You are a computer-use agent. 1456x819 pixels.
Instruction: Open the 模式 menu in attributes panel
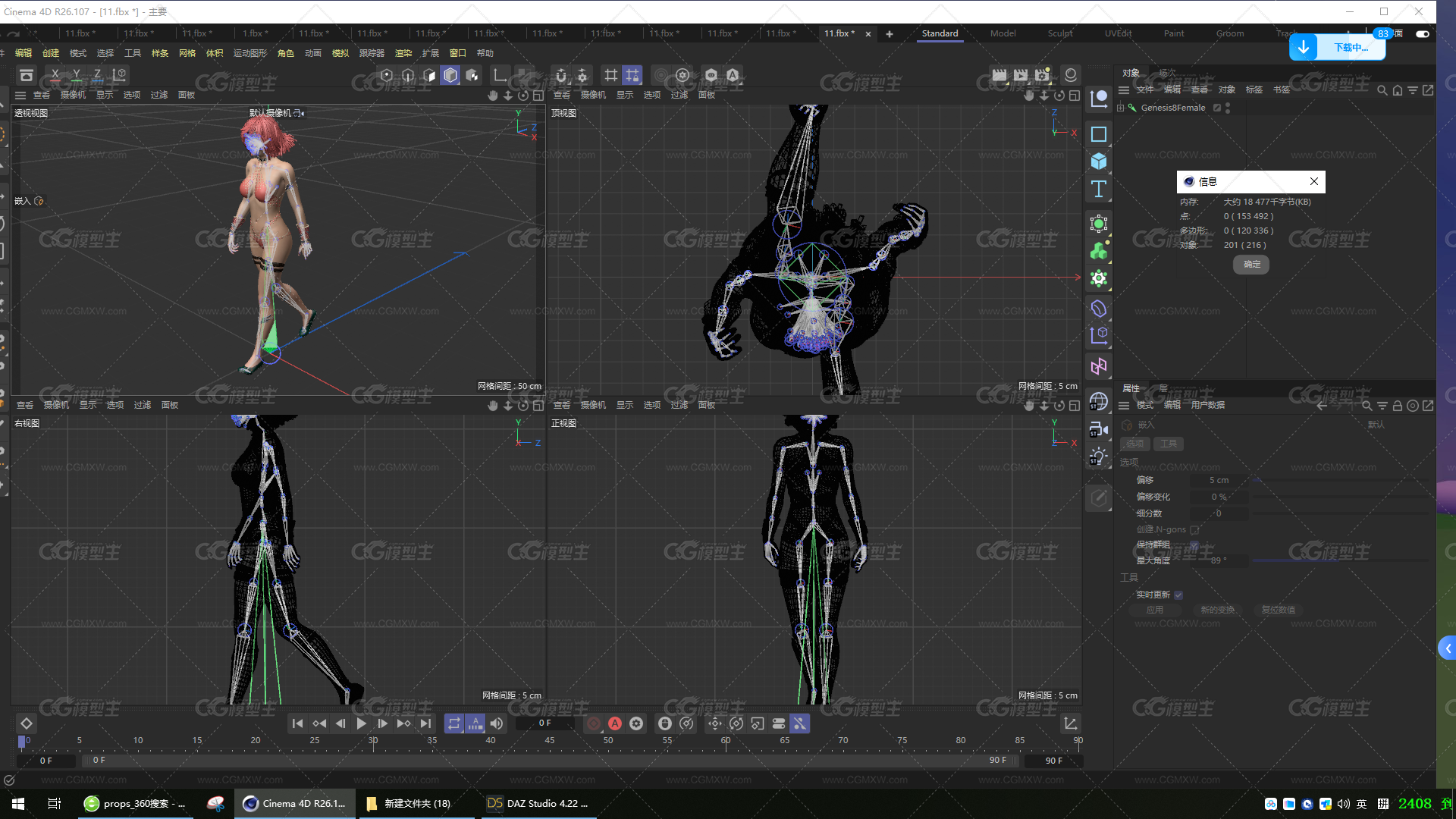(x=1145, y=405)
